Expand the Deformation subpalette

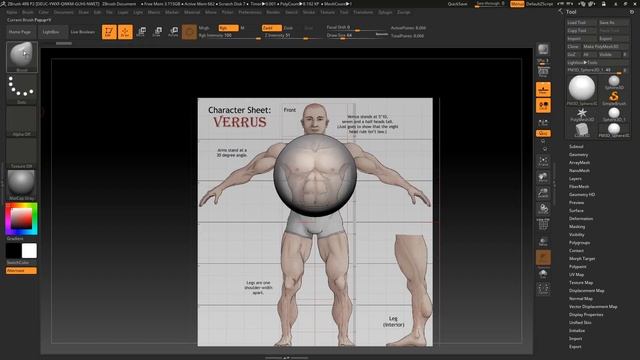click(x=581, y=219)
